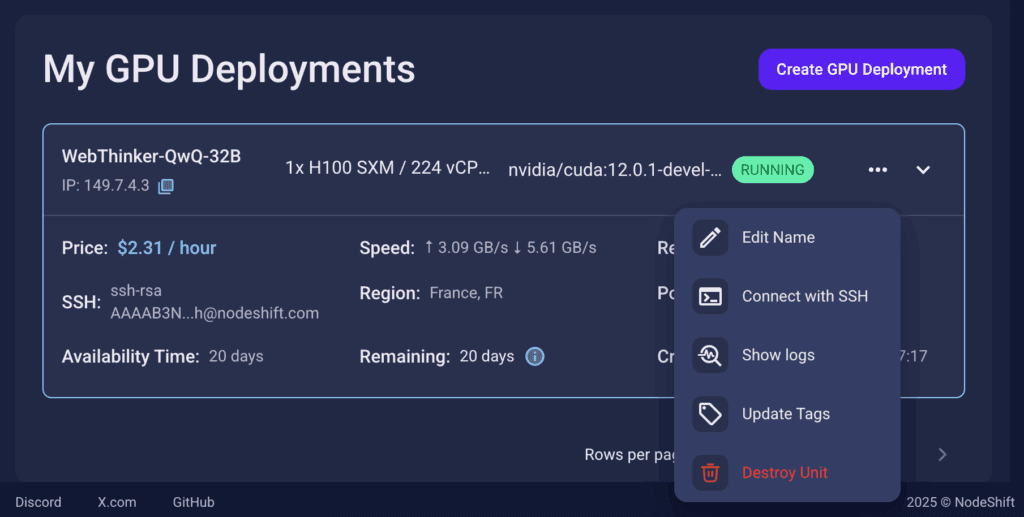Copy the IP address using the copy icon
Screen dimensions: 1024x517
[166, 186]
